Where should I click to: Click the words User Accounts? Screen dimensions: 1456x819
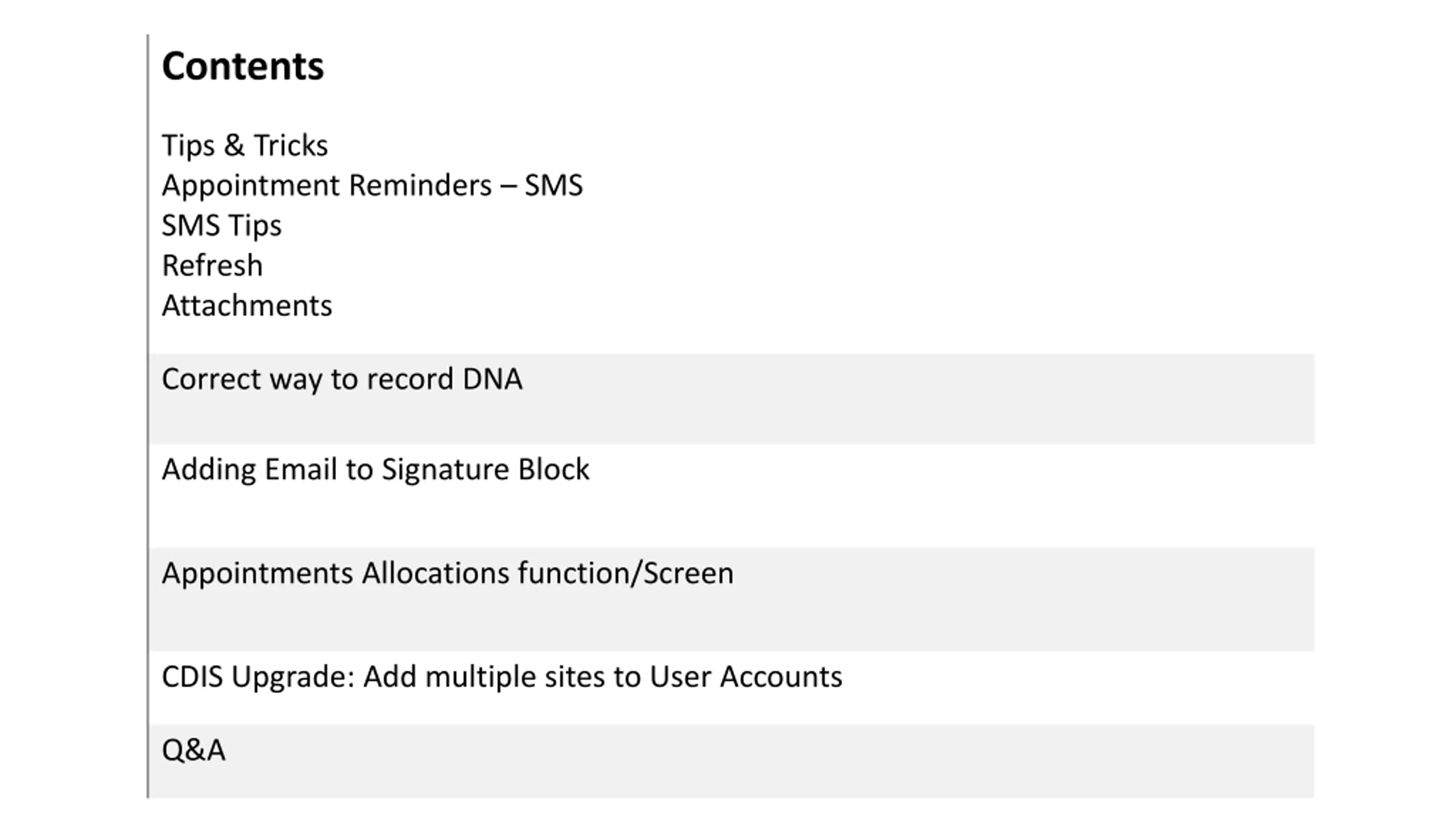tap(746, 677)
